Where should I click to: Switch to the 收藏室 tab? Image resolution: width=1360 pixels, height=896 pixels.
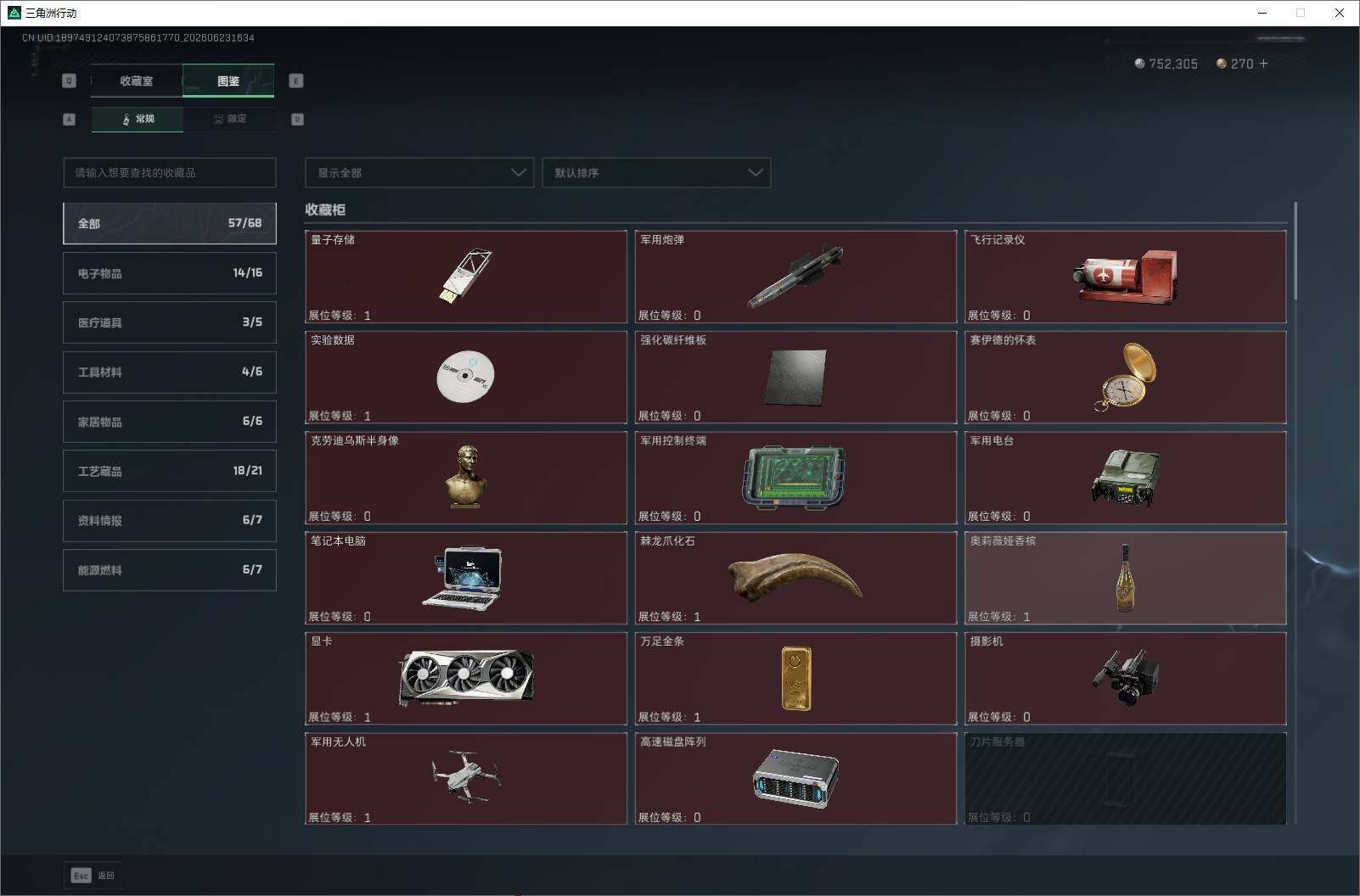[x=137, y=81]
